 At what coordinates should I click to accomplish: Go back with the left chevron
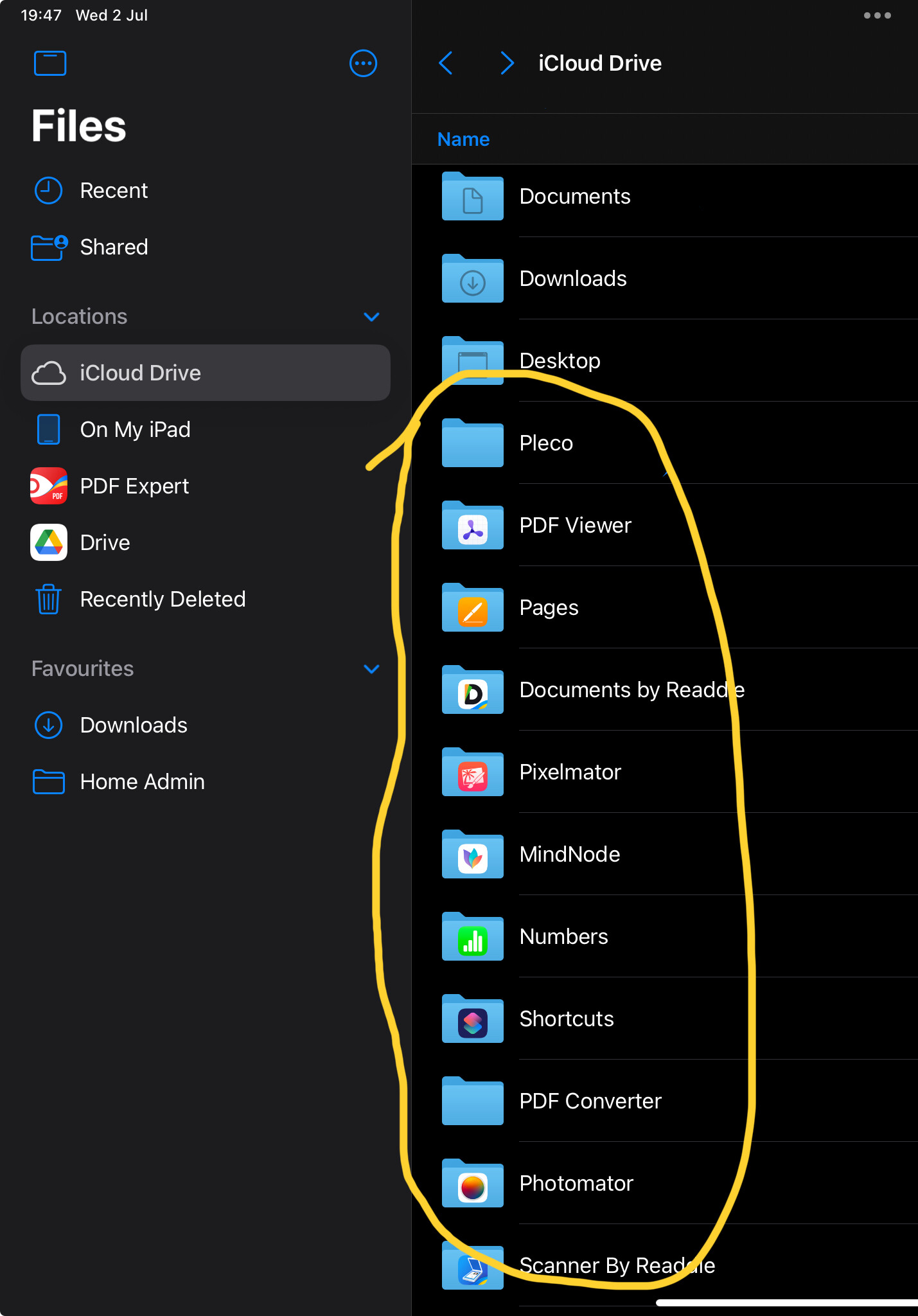[x=446, y=63]
